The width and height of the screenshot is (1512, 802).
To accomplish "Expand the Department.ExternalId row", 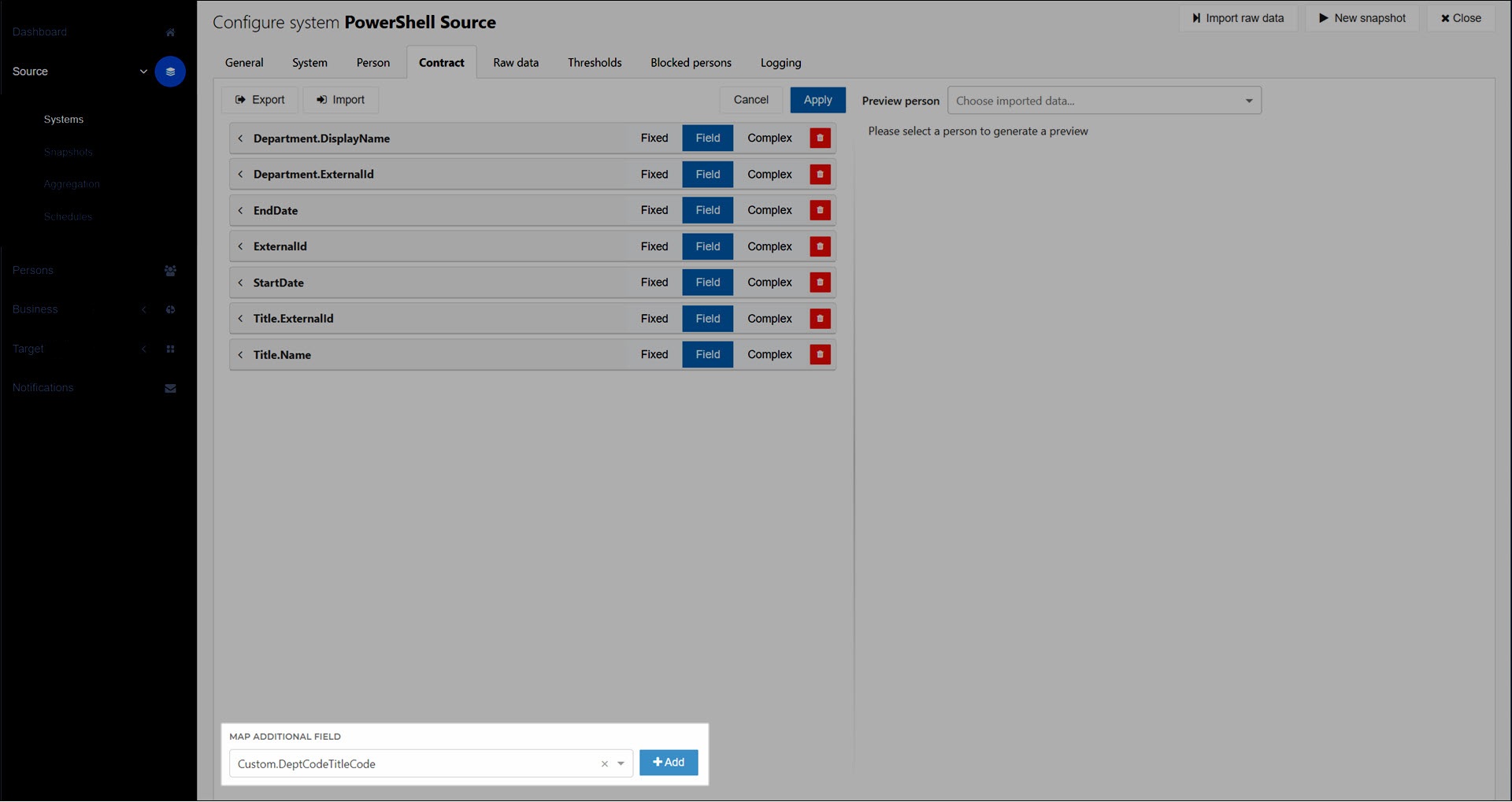I will pos(240,175).
